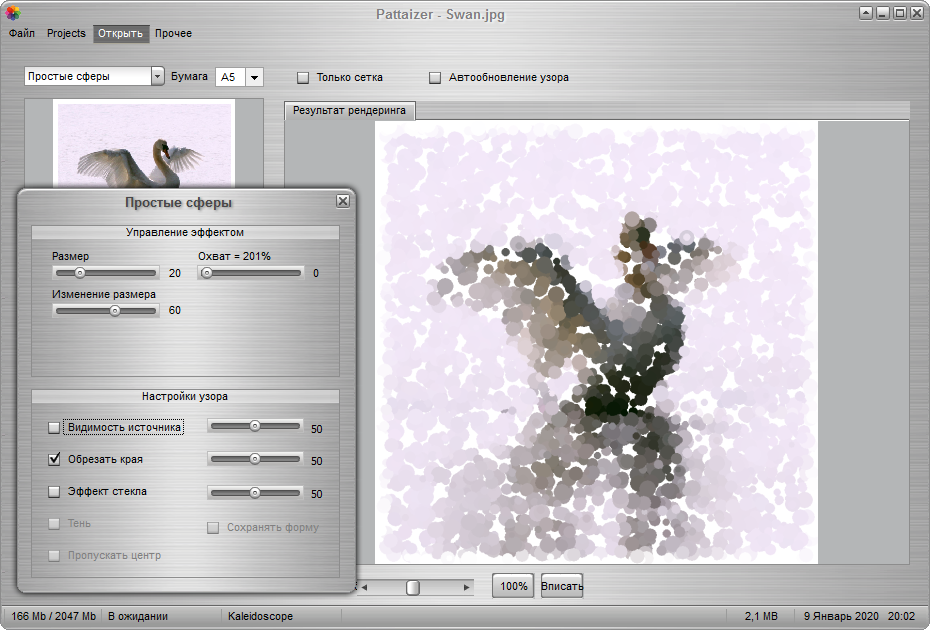Click the Изменение размера slider handle

pos(115,310)
